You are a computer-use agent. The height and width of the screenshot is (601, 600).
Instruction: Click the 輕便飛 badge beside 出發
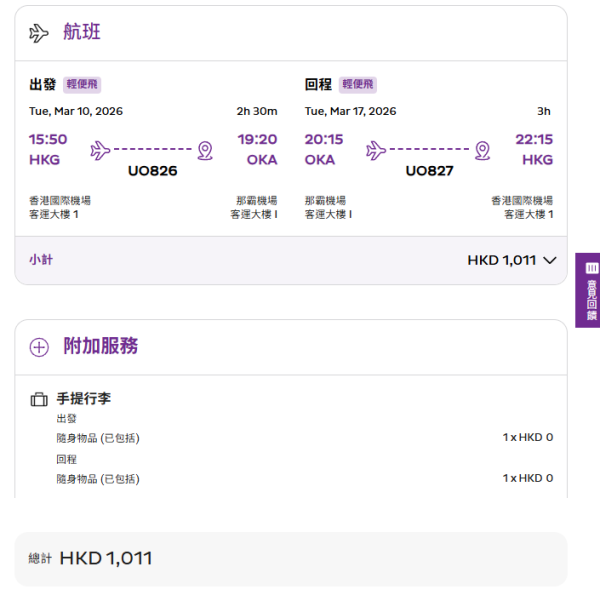click(x=82, y=84)
